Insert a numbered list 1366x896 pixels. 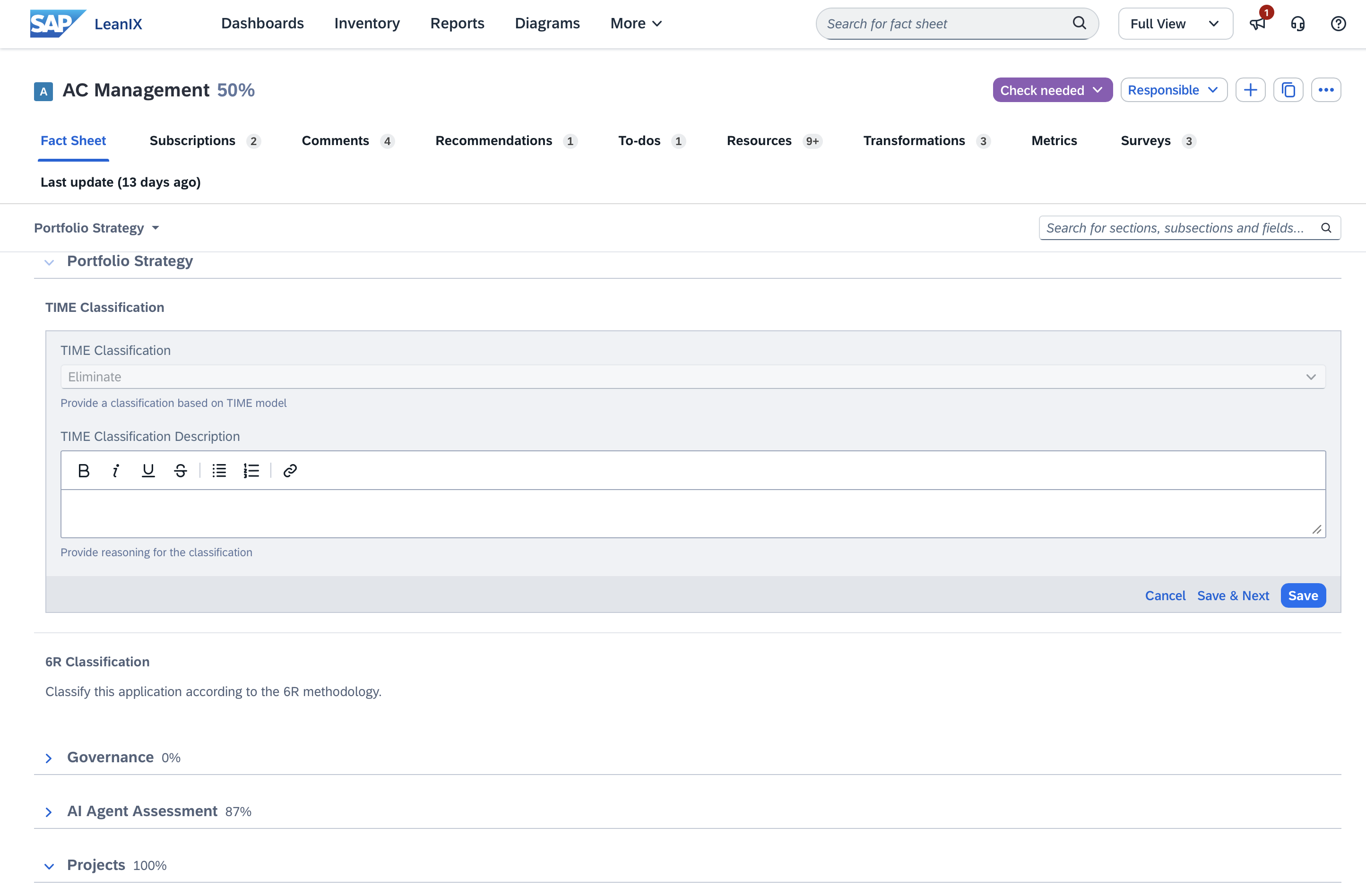[251, 471]
